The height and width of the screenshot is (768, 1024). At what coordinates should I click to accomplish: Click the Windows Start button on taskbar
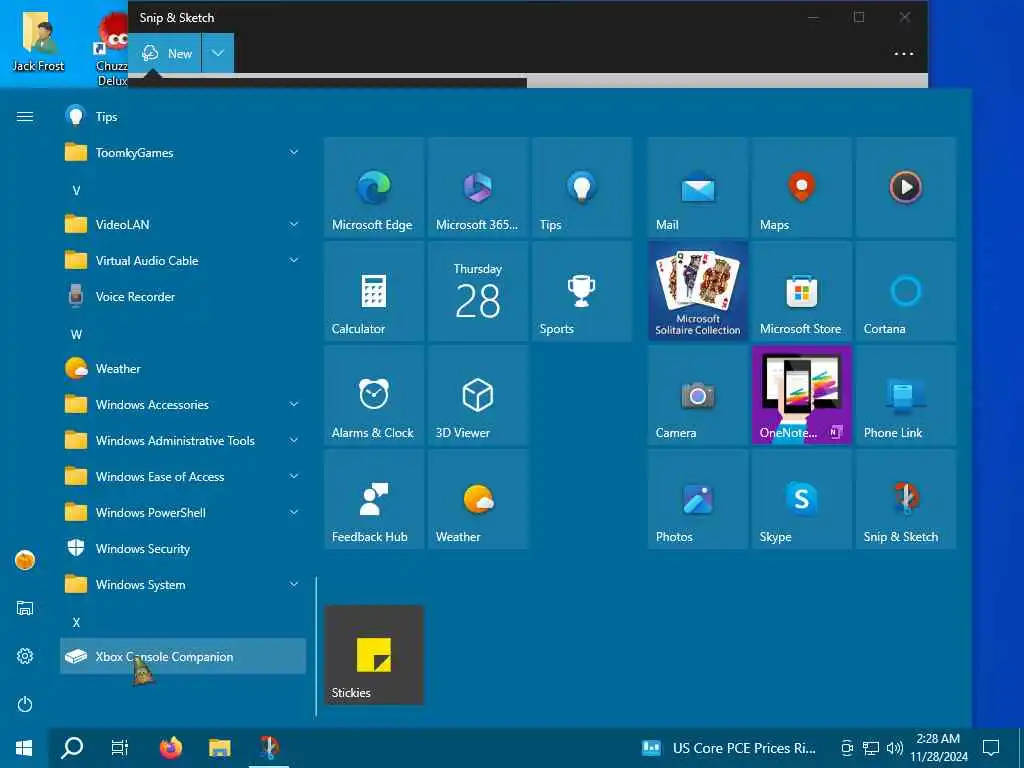pyautogui.click(x=24, y=748)
